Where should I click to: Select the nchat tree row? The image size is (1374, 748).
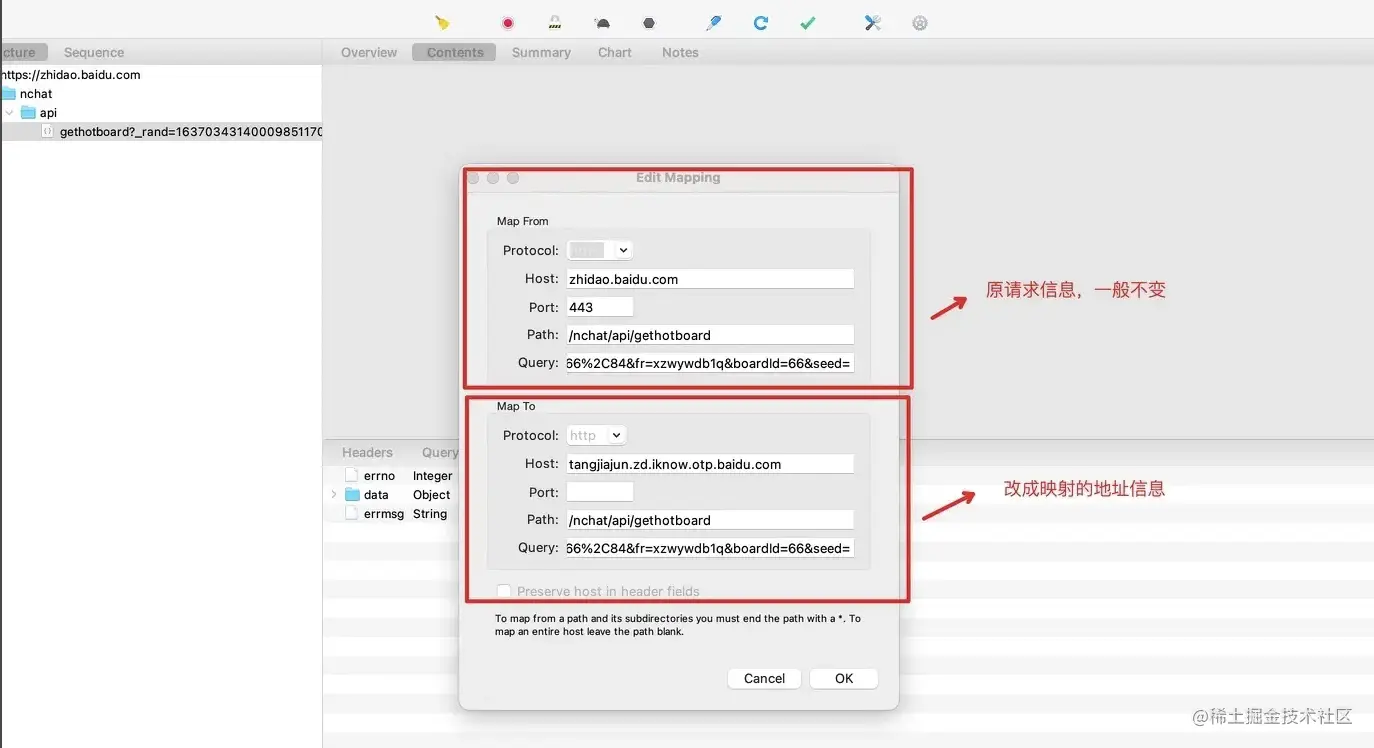pos(161,94)
